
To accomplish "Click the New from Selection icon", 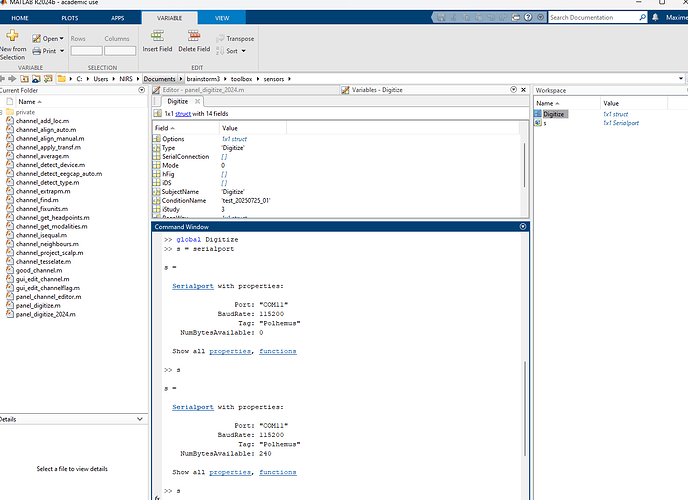I will (12, 35).
